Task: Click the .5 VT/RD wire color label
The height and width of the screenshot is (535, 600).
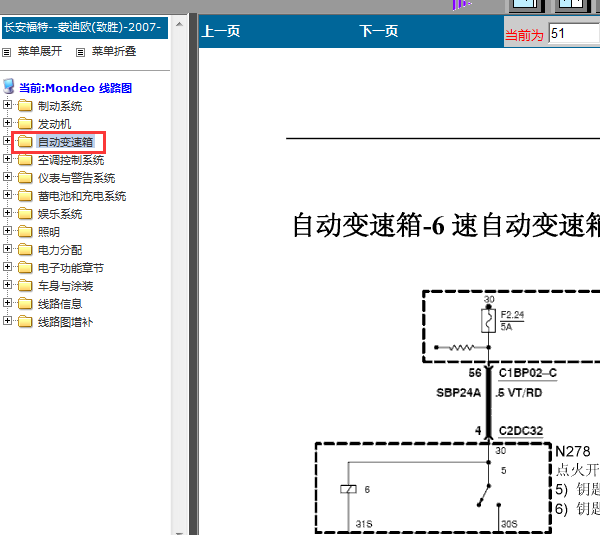Action: [519, 393]
